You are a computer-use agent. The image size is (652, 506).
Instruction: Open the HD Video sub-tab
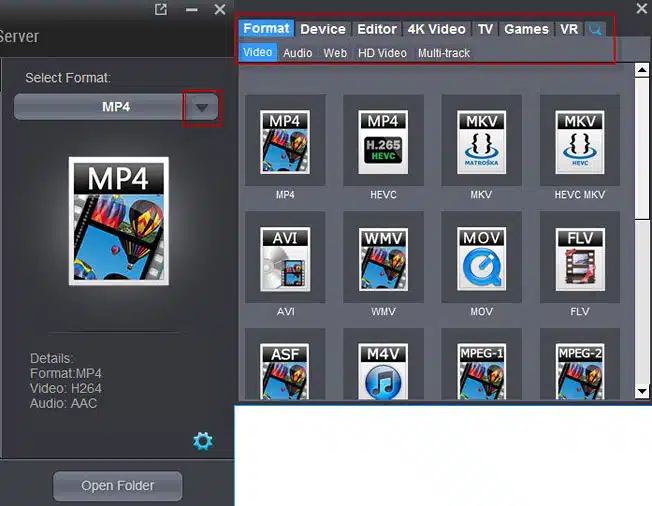click(x=382, y=53)
